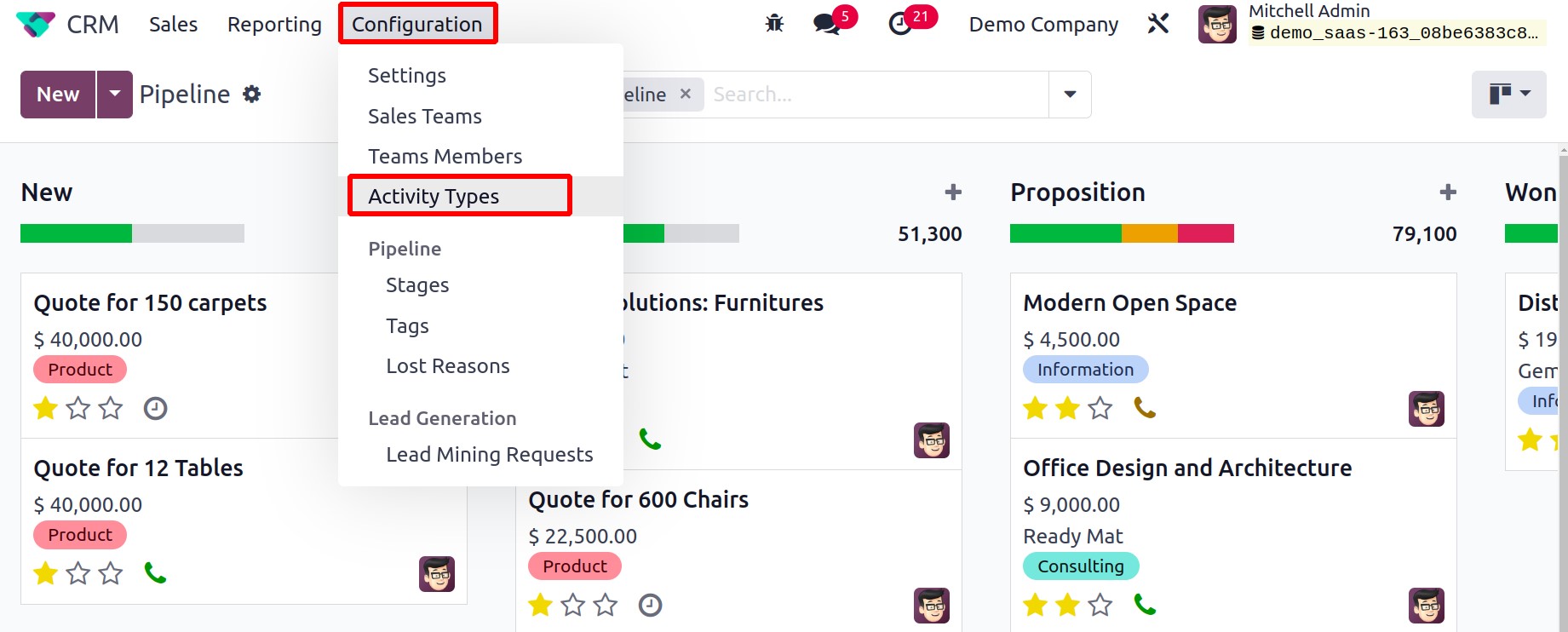Open the Reporting menu
The width and height of the screenshot is (1568, 632).
274,24
